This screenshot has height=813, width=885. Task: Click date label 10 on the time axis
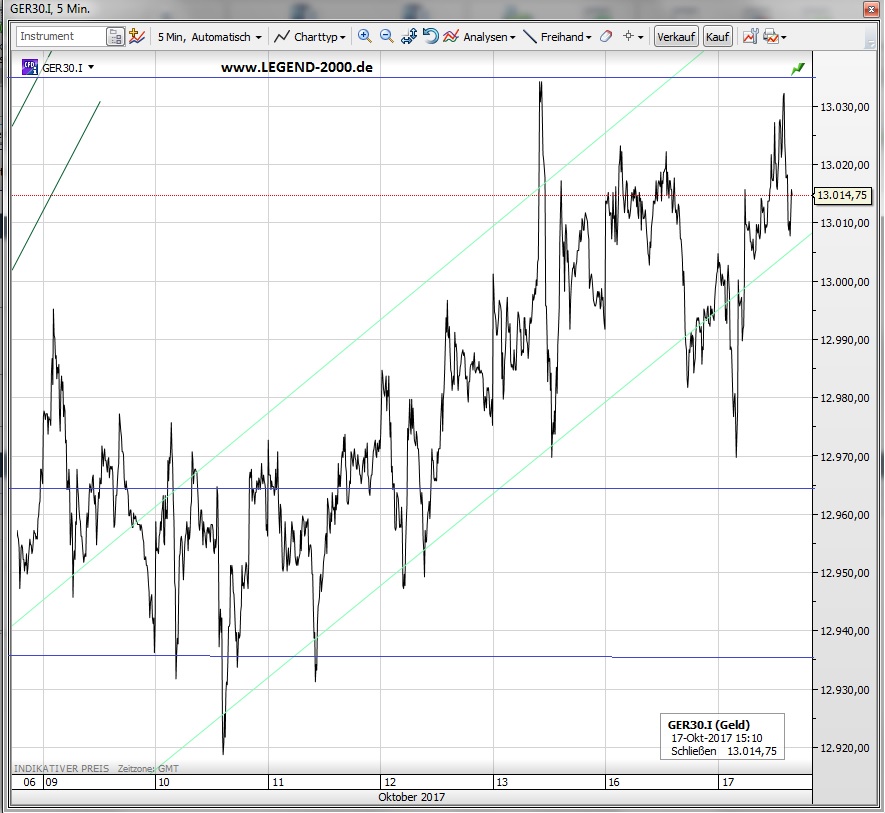(164, 782)
